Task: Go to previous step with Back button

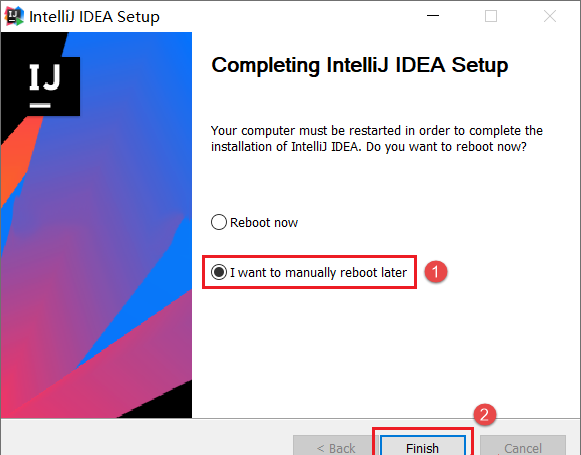Action: pyautogui.click(x=336, y=446)
